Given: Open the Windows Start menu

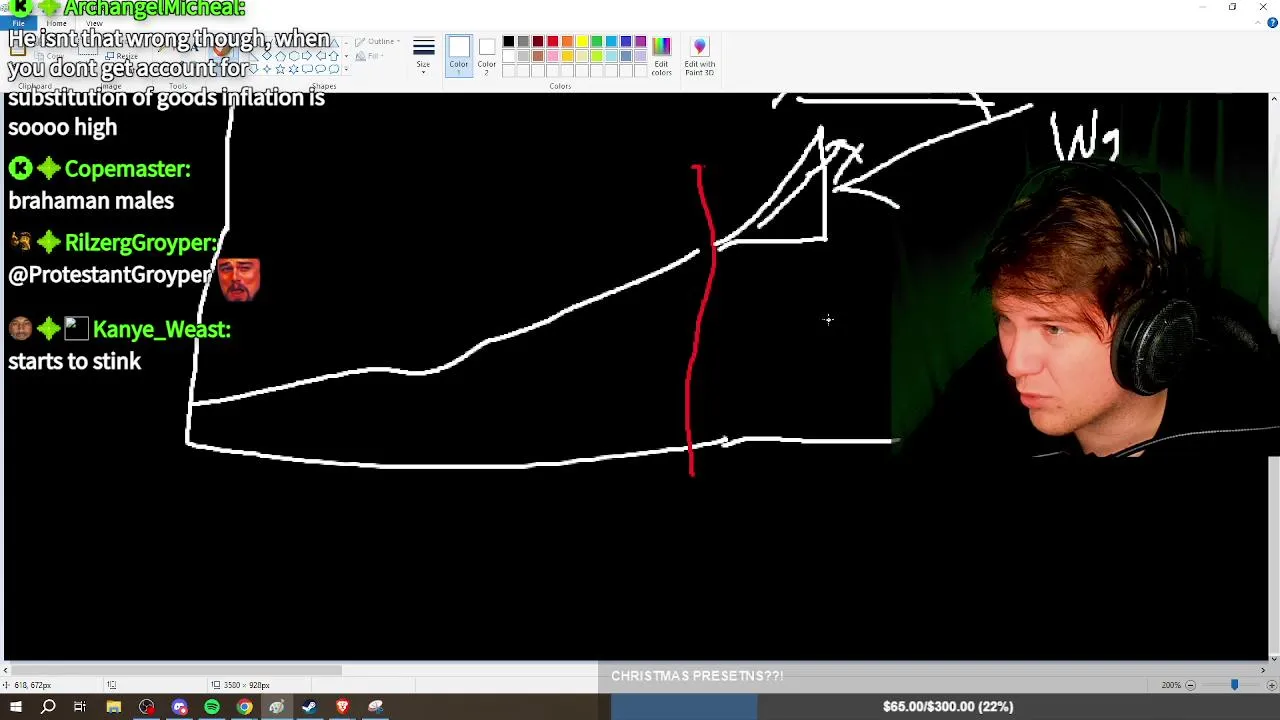Looking at the screenshot, I should tap(16, 707).
